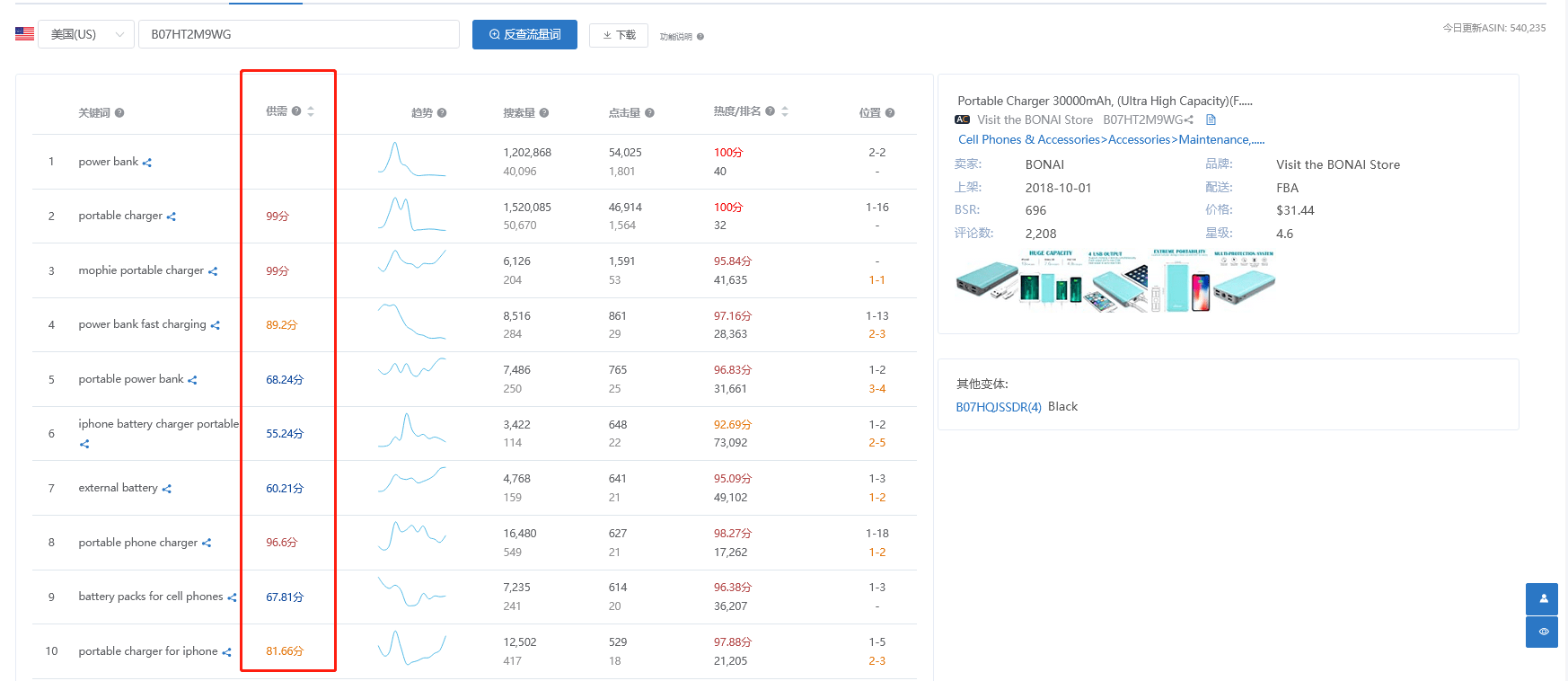Click trend sparkline for 'power bank' row
Image resolution: width=1568 pixels, height=681 pixels.
coord(411,159)
